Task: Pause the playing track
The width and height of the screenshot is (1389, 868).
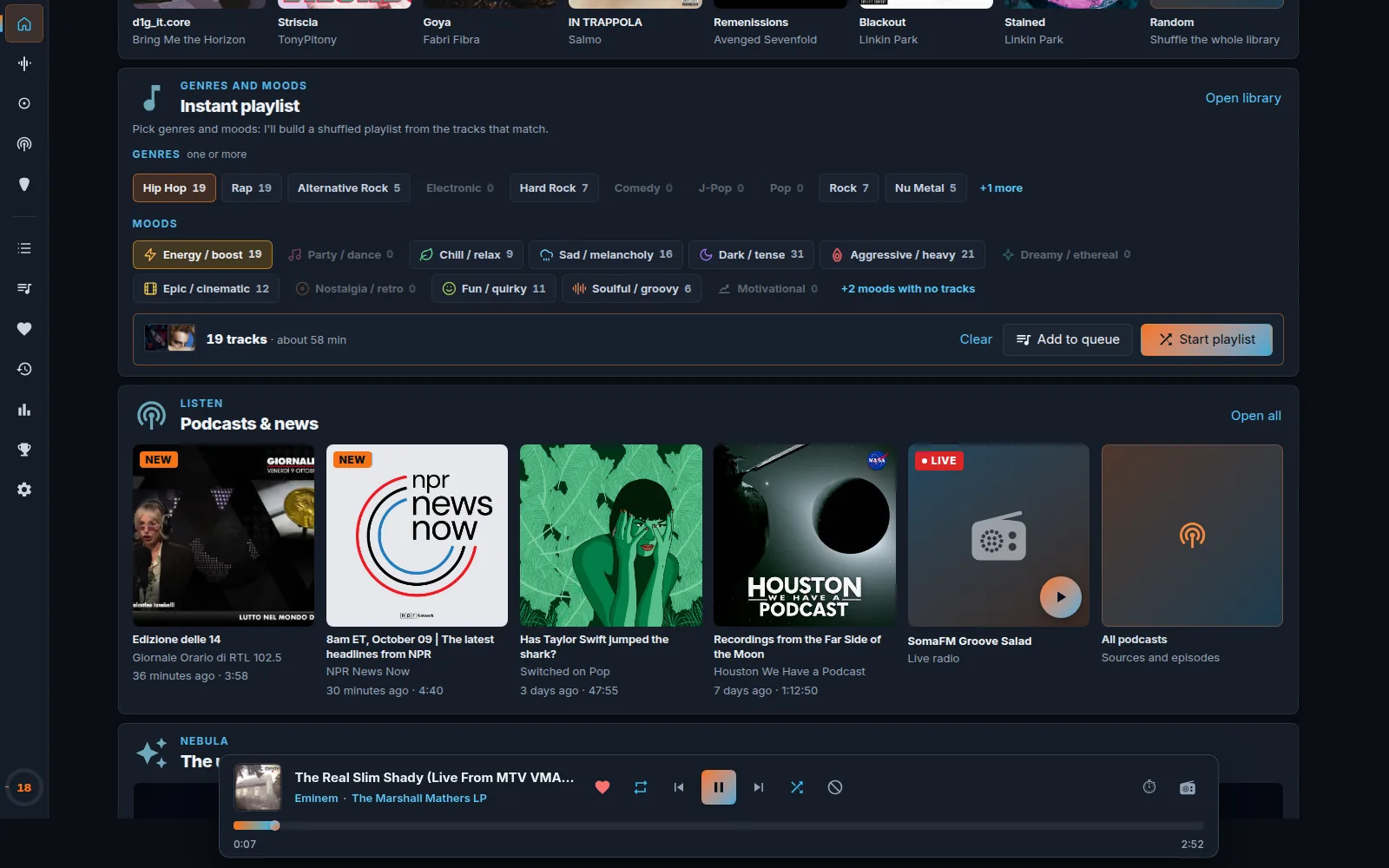Action: (719, 787)
